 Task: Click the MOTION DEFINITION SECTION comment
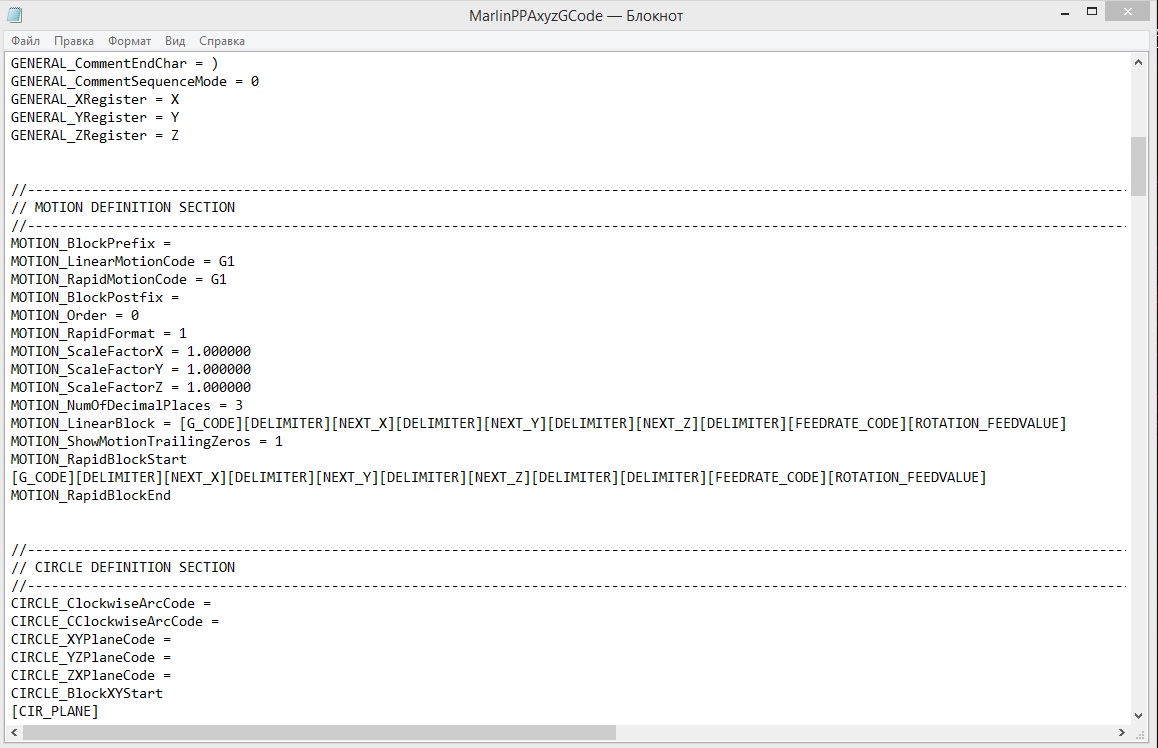pyautogui.click(x=123, y=207)
